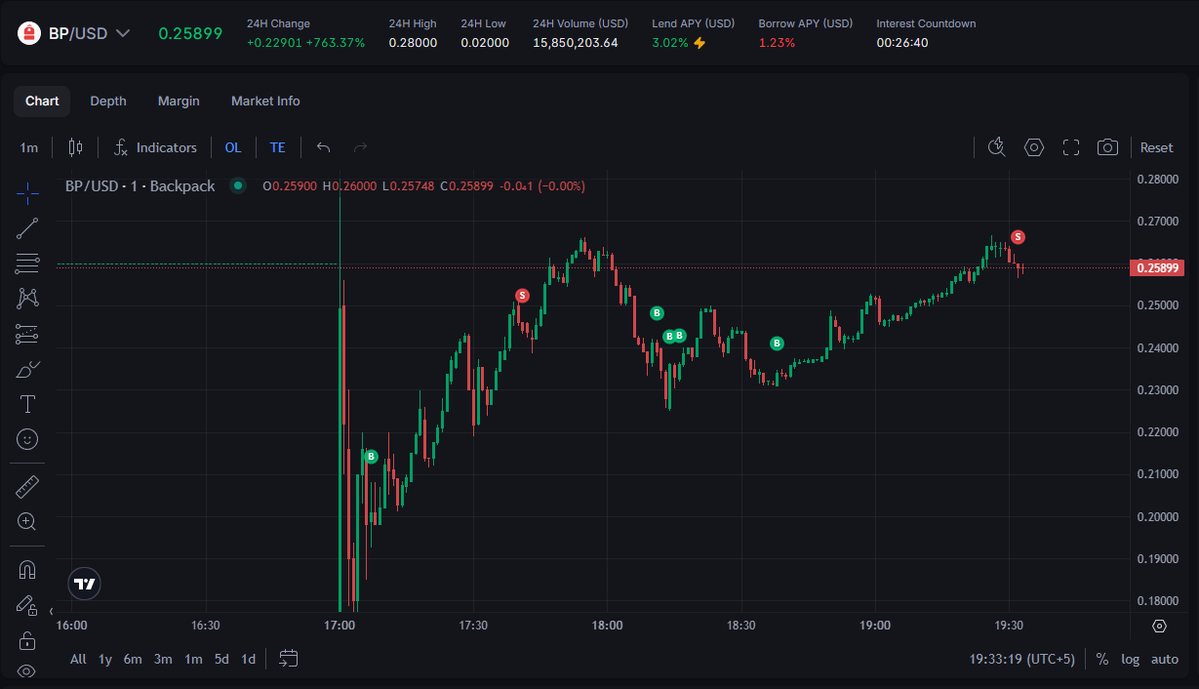1199x689 pixels.
Task: Select the brush drawing tool
Action: click(x=28, y=369)
